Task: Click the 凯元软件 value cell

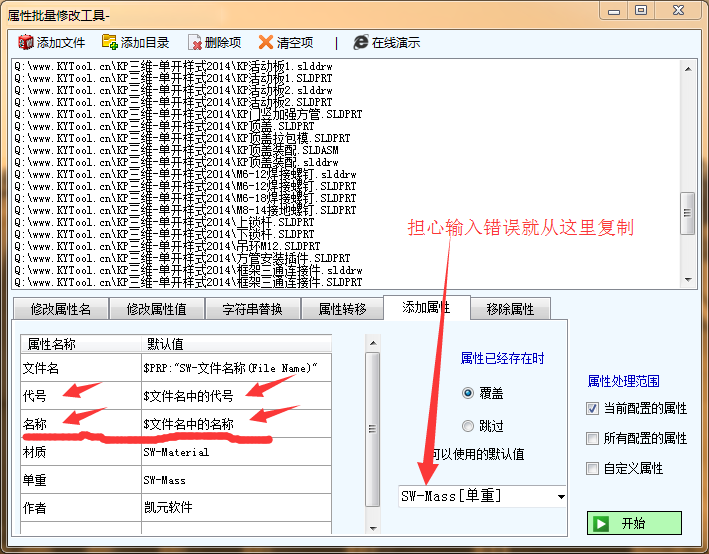Action: click(x=236, y=508)
